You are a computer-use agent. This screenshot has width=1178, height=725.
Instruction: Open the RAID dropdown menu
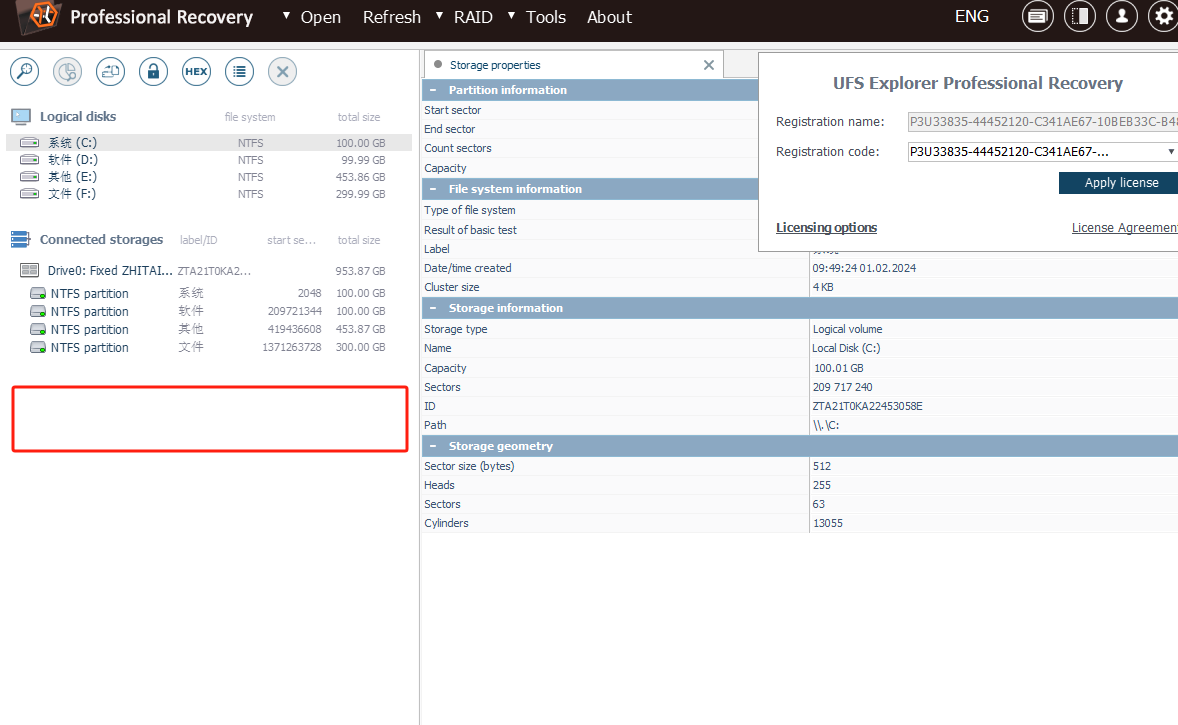(464, 17)
